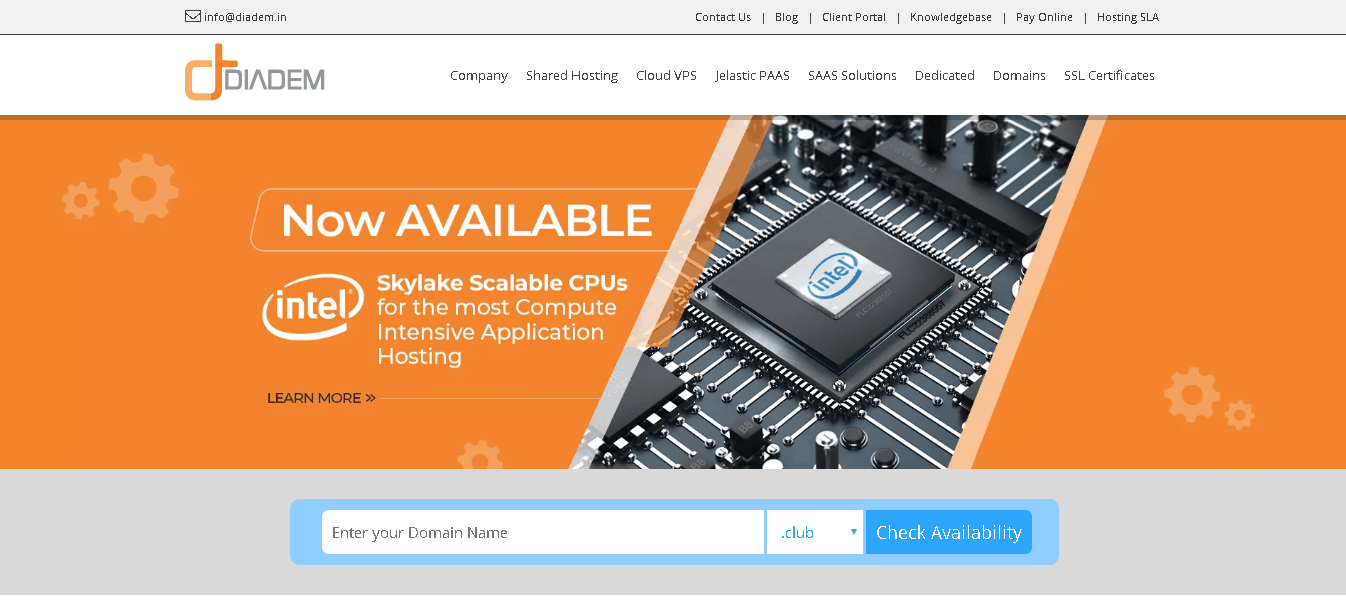Open the Knowledgebase link
The width and height of the screenshot is (1346, 610).
click(951, 17)
